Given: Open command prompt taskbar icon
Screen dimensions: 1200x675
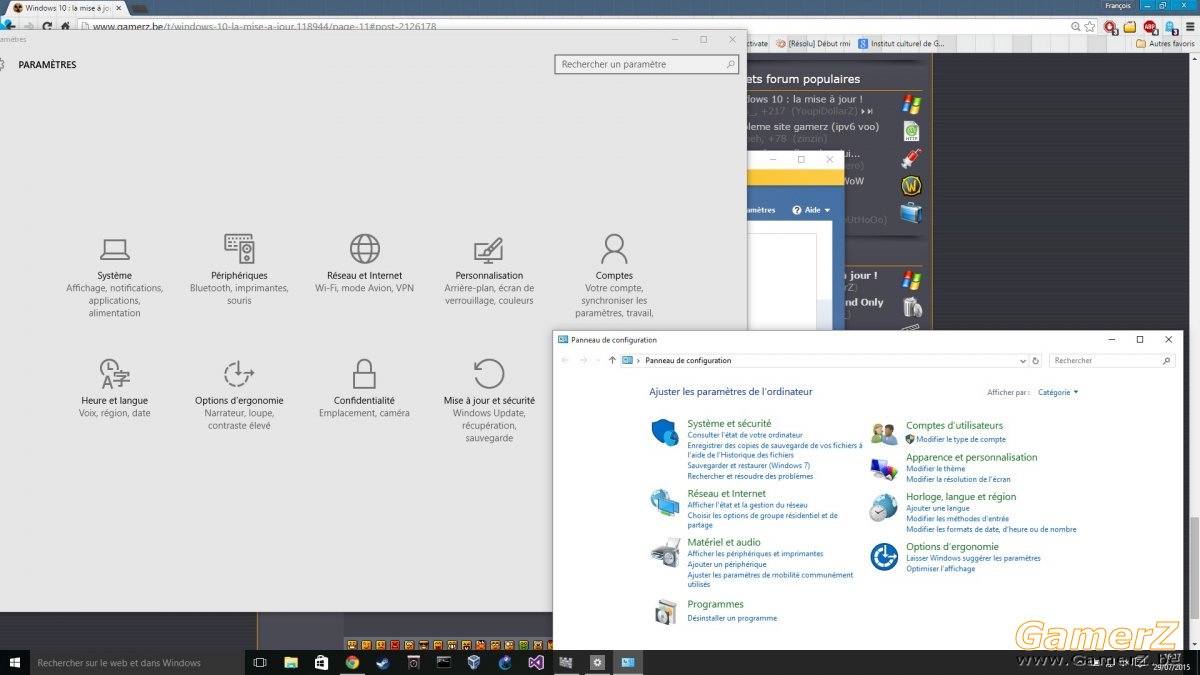Looking at the screenshot, I should [443, 662].
